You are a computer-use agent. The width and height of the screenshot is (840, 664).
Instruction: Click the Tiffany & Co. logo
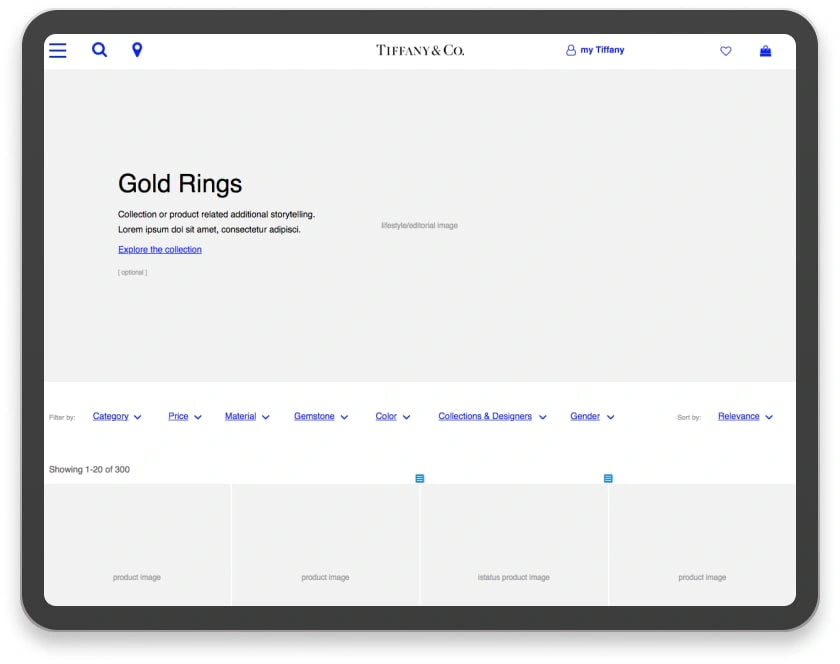420,50
